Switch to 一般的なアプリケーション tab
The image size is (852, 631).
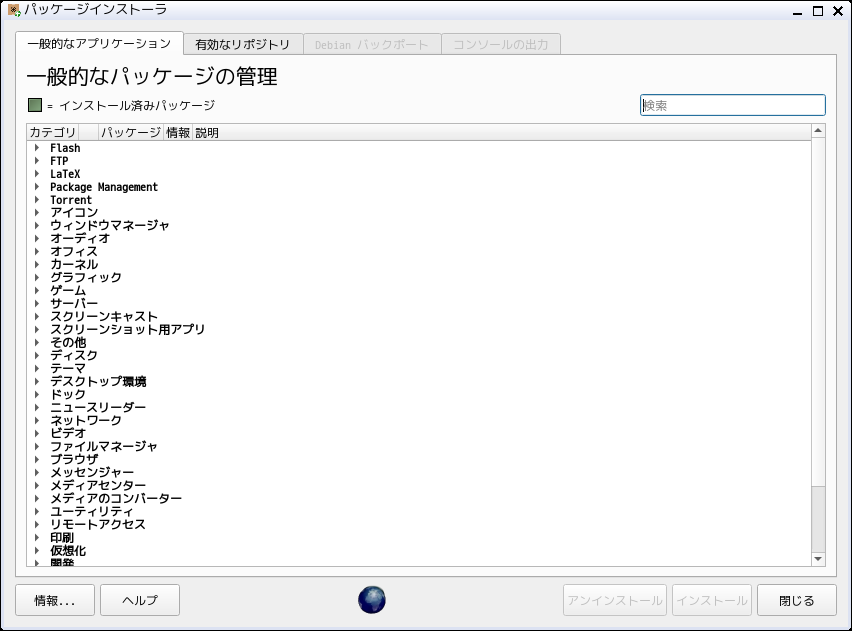pyautogui.click(x=99, y=43)
